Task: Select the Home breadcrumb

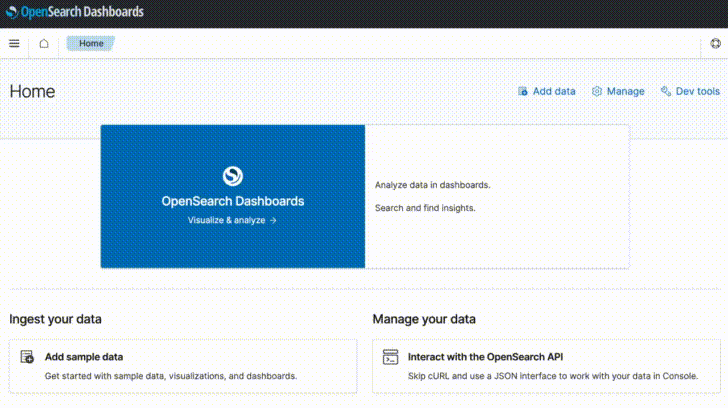Action: [91, 44]
